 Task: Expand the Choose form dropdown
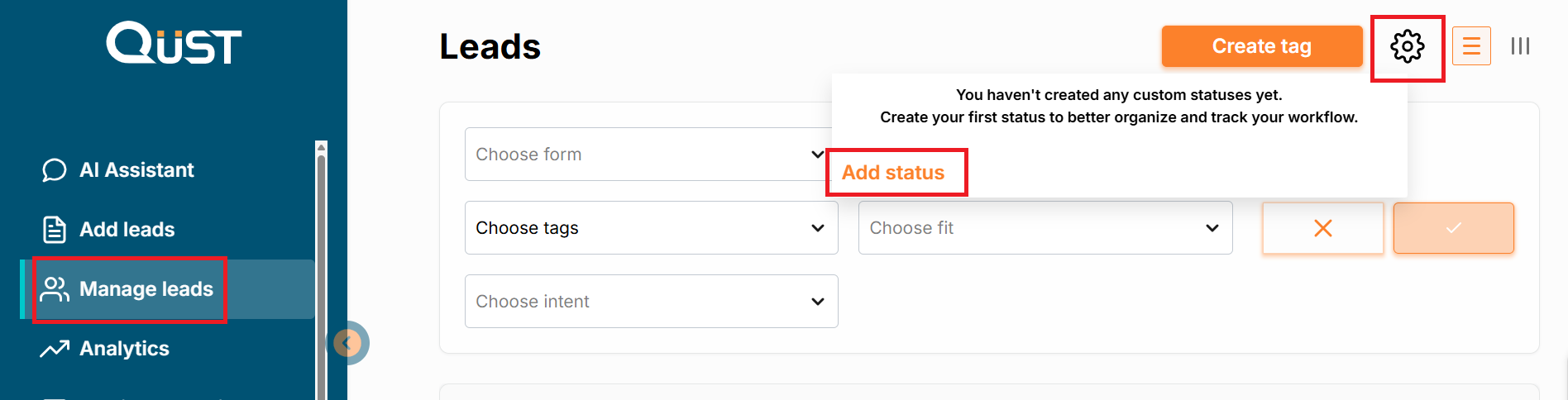[645, 155]
